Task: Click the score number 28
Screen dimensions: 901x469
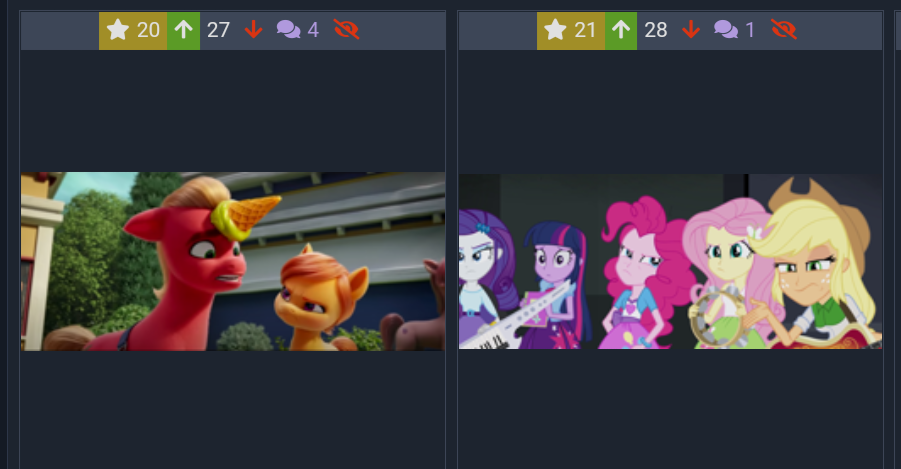Action: click(656, 30)
